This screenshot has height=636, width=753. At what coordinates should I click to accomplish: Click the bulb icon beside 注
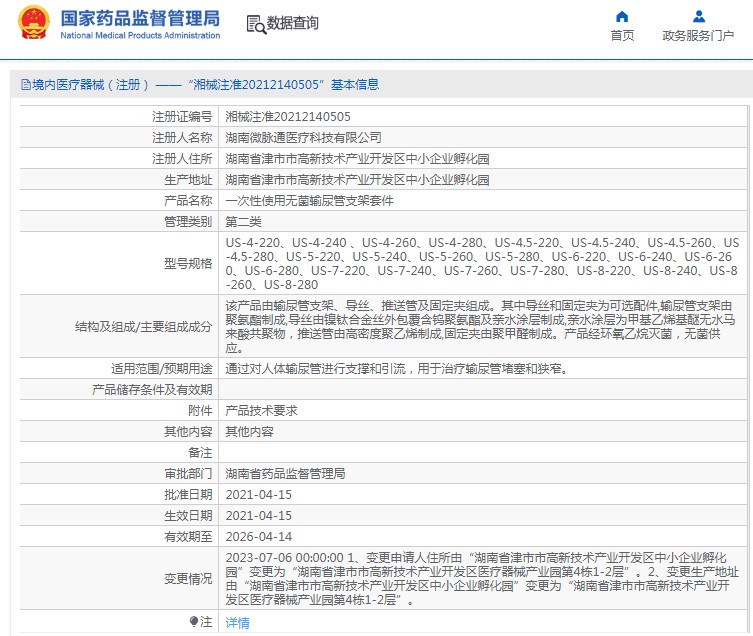point(194,622)
